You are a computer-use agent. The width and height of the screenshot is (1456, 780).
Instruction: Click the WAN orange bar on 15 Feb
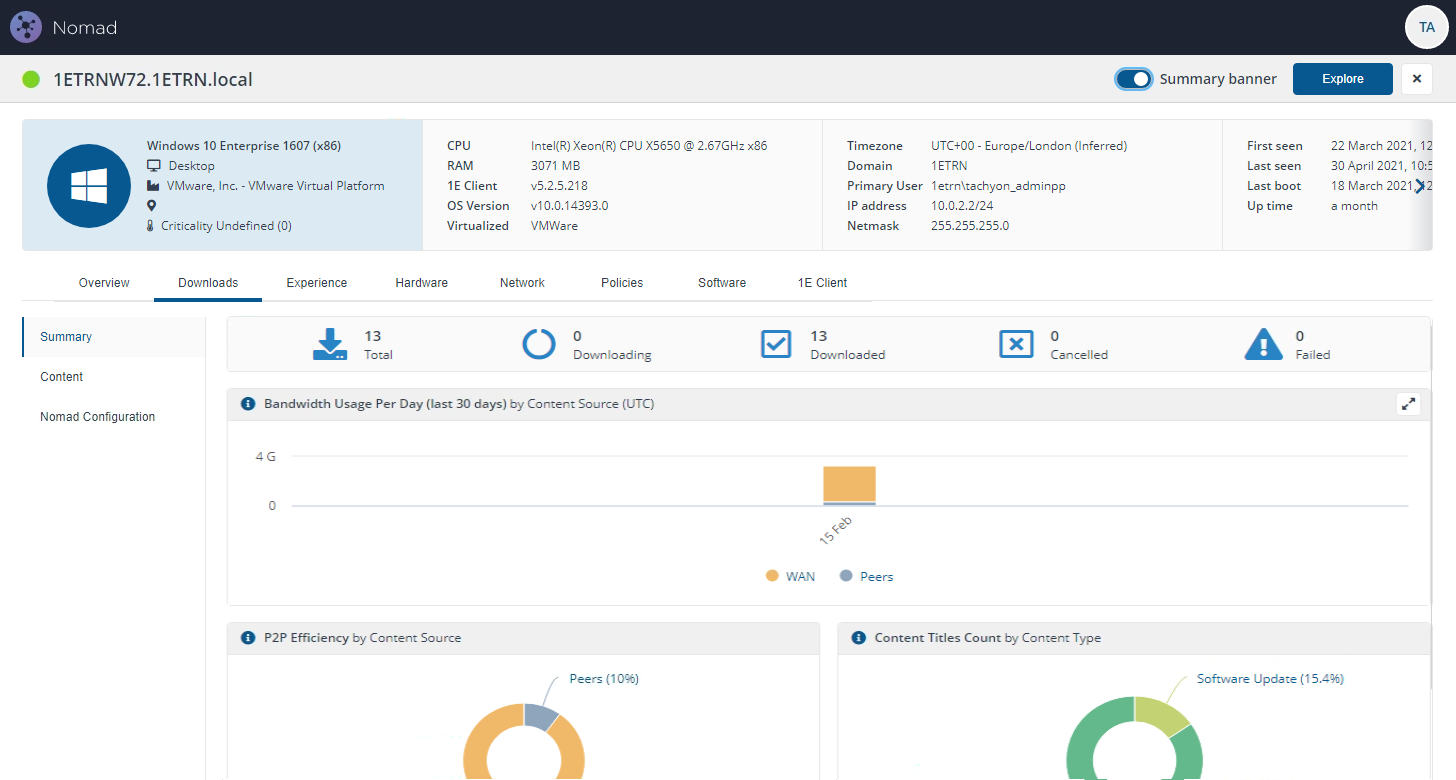coord(849,483)
